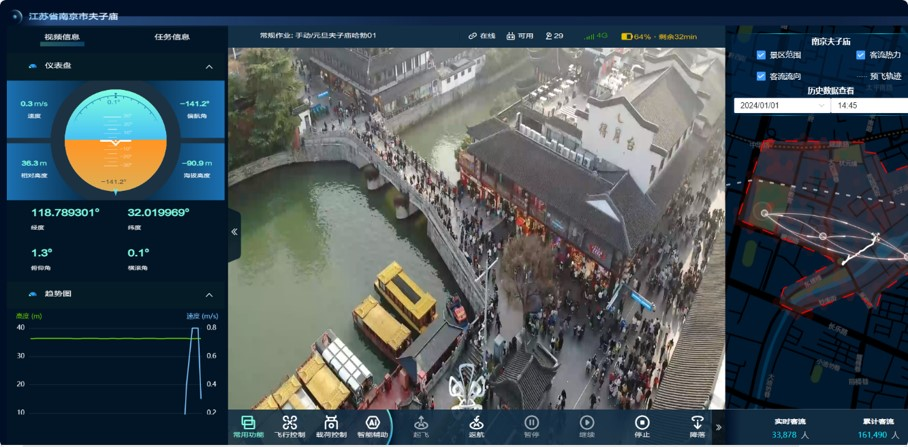
Task: Collapse the 仪表盘 dashboard panel
Action: pos(209,67)
